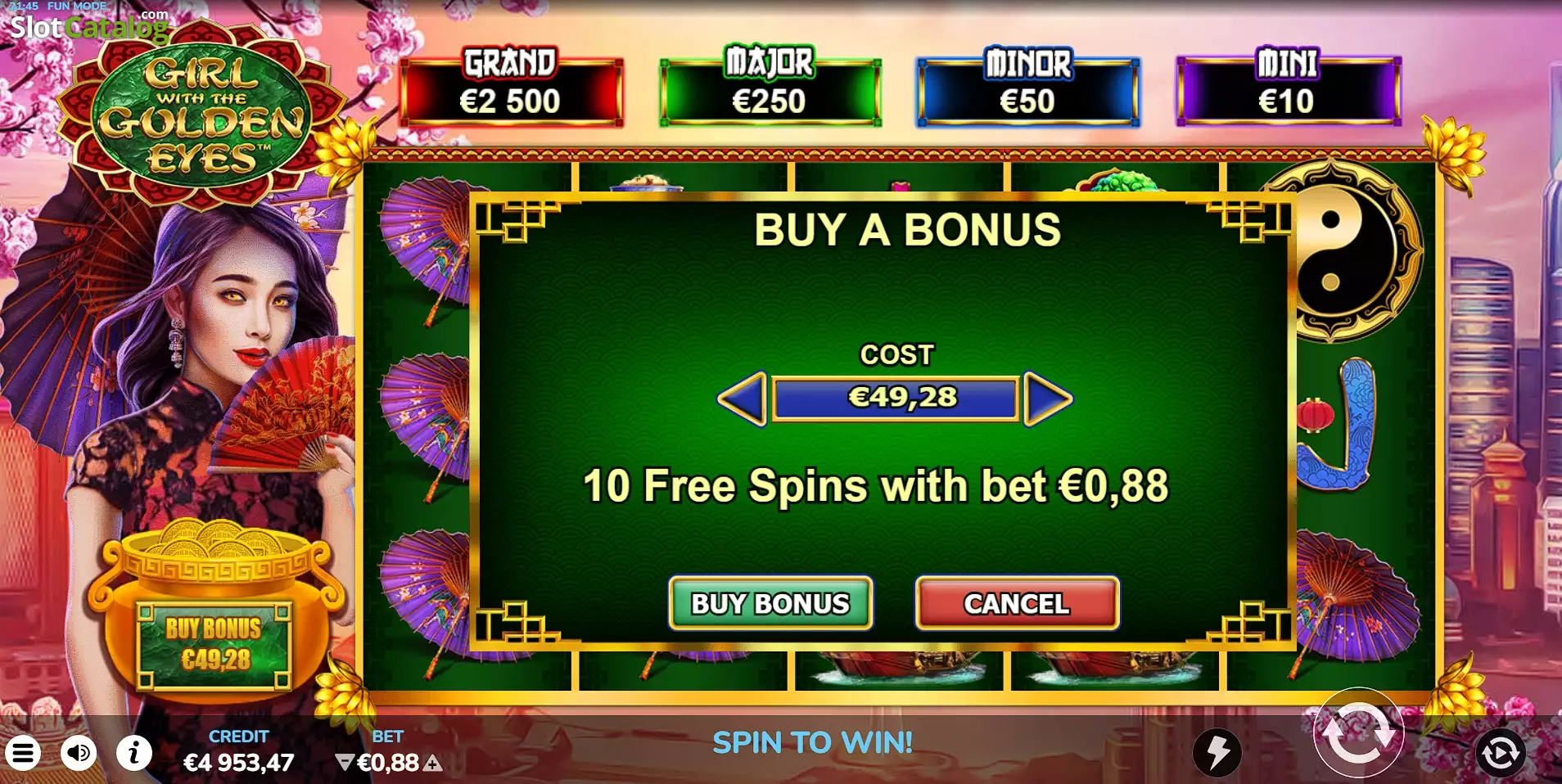The height and width of the screenshot is (784, 1562).
Task: Increase the bet with up arrow
Action: click(x=433, y=764)
